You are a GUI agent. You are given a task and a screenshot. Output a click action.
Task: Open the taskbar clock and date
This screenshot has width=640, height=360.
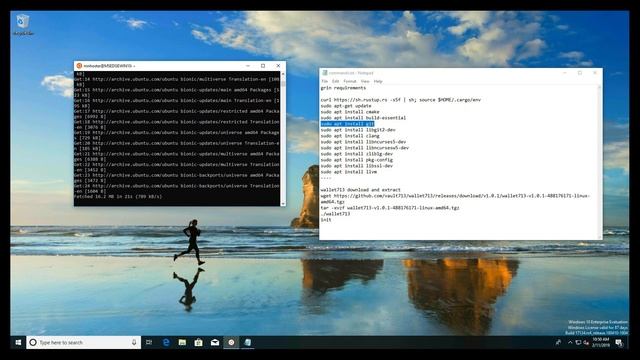coord(601,342)
